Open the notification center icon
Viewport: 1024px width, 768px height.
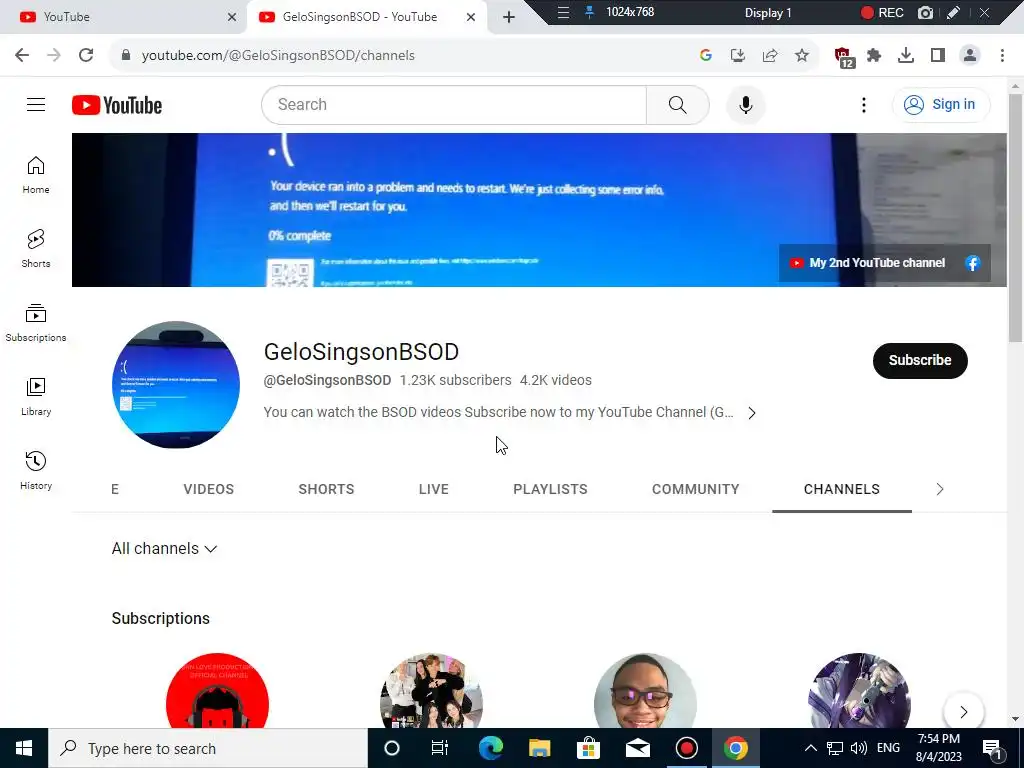point(993,749)
